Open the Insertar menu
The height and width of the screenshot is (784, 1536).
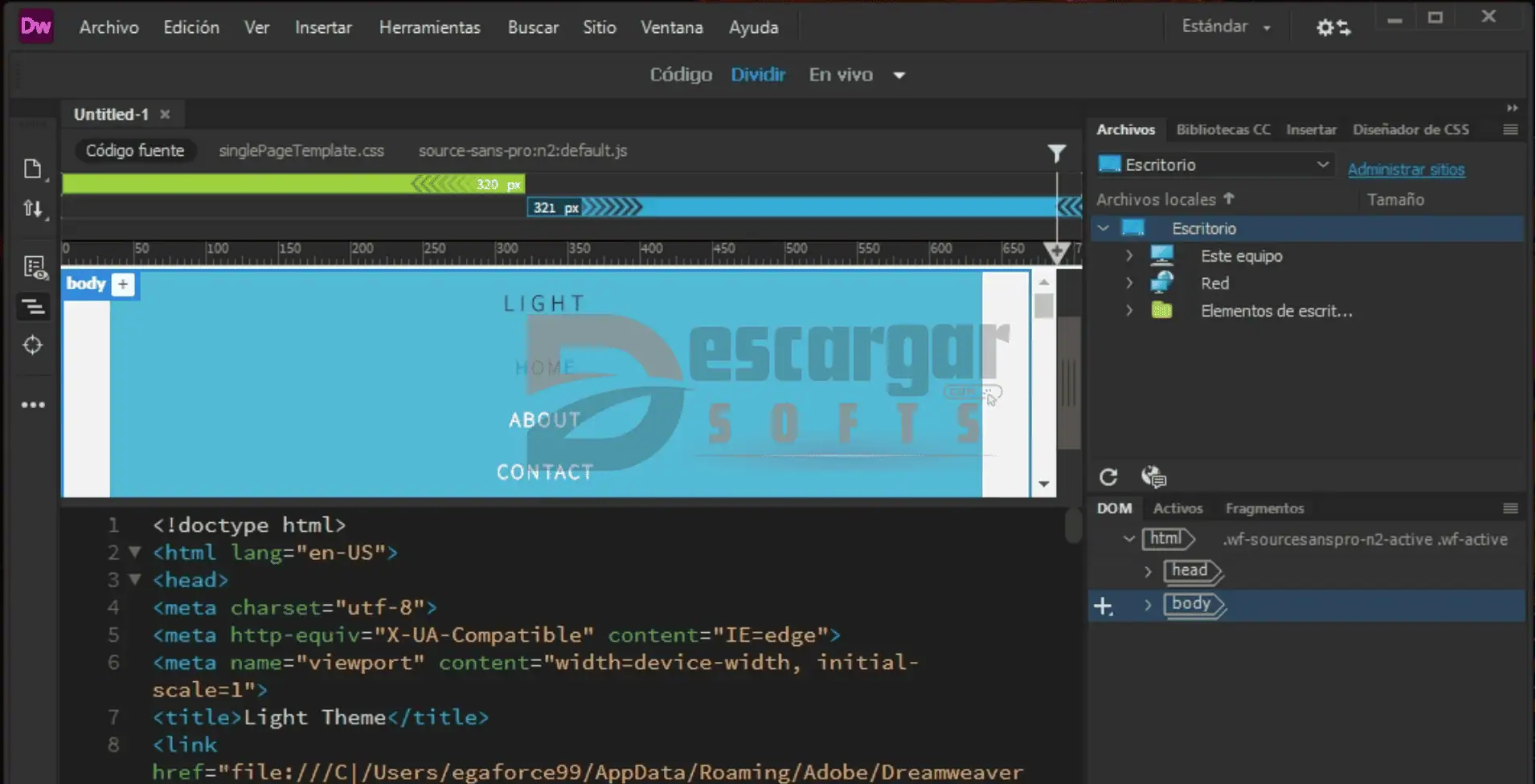click(323, 27)
